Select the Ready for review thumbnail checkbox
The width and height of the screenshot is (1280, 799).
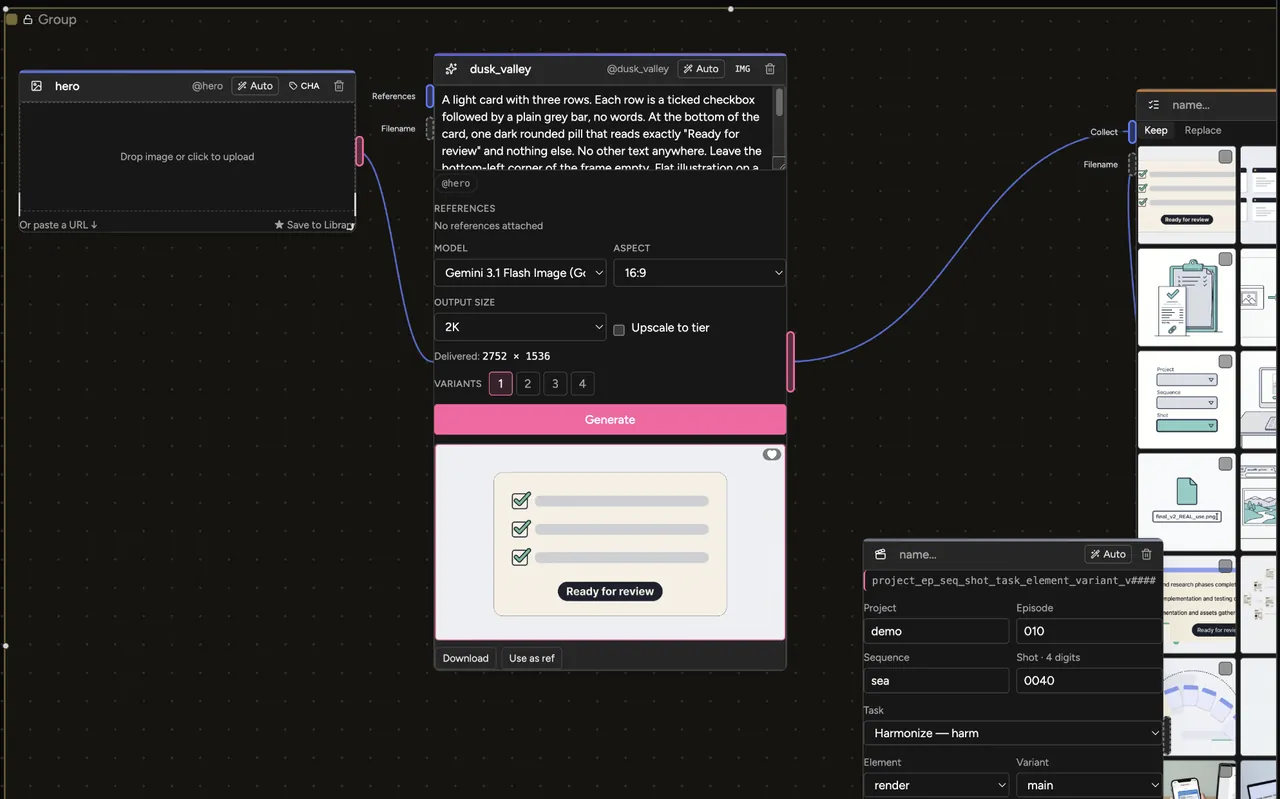tap(1225, 157)
